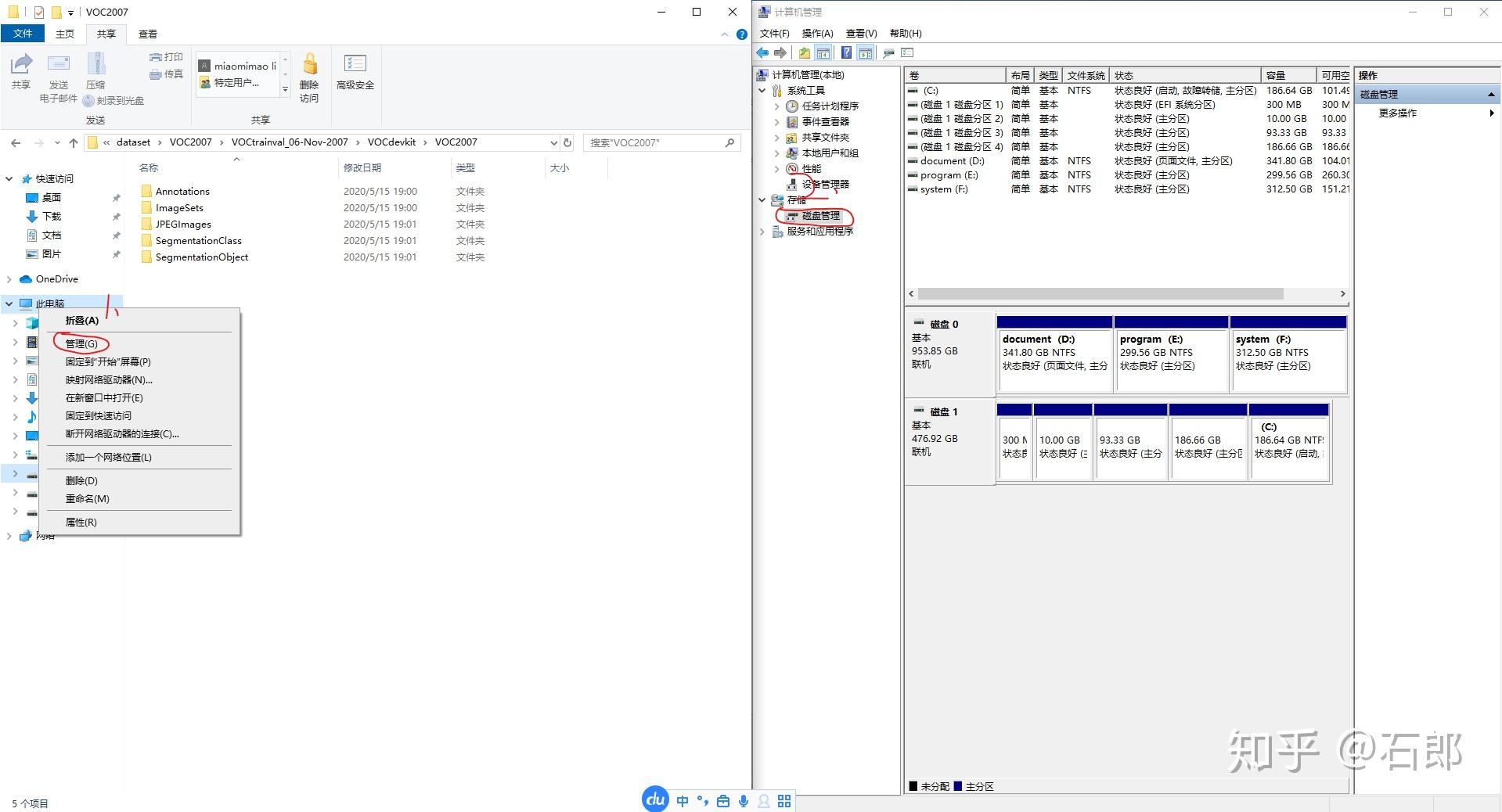Click the blue question mark help icon
The height and width of the screenshot is (812, 1502).
pyautogui.click(x=846, y=53)
